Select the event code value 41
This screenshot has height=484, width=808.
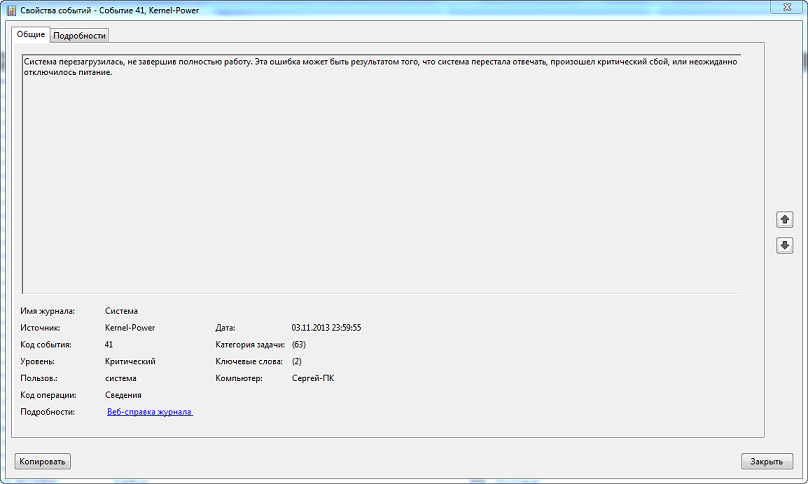(x=109, y=344)
